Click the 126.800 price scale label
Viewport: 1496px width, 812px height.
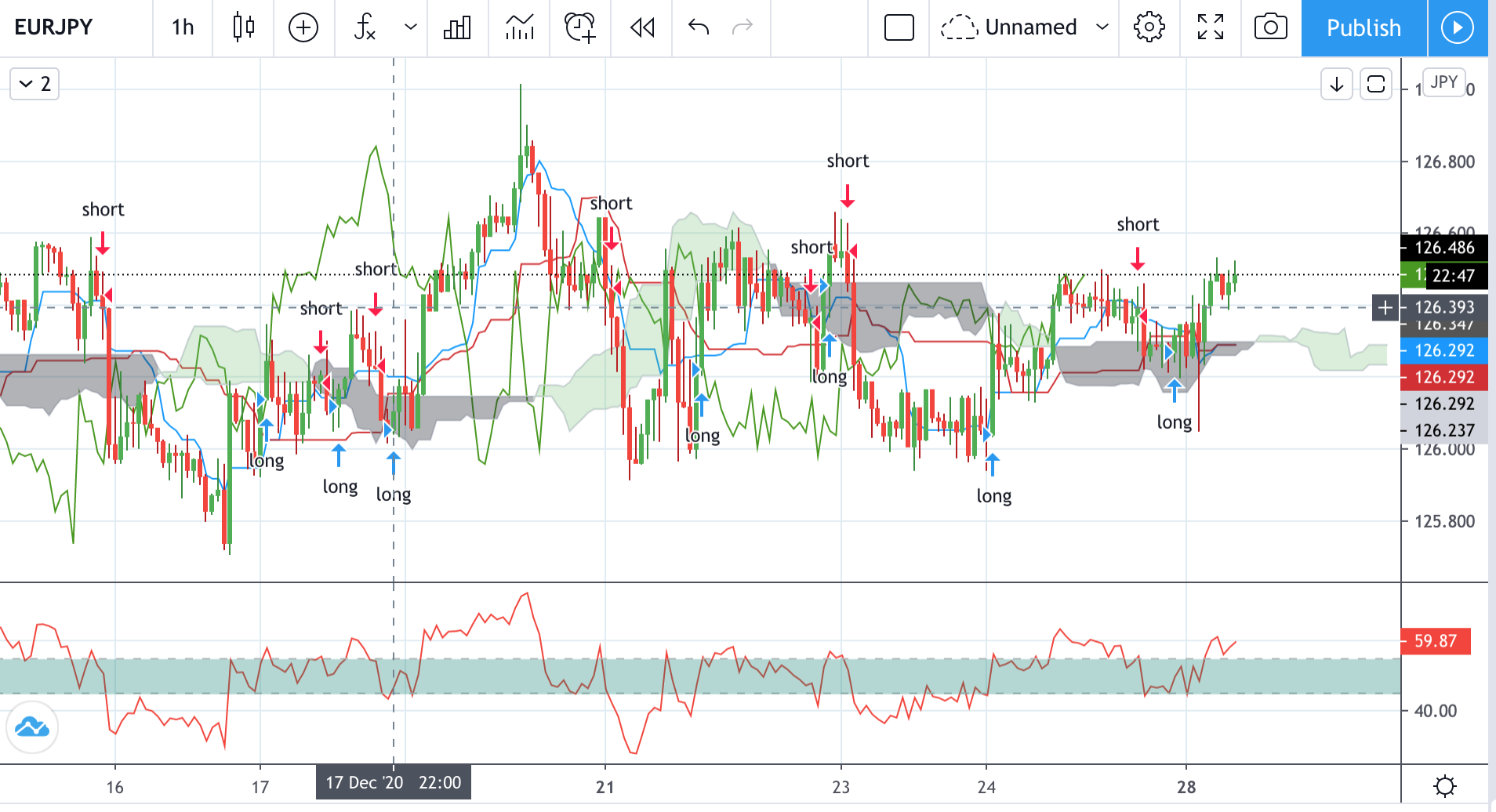click(x=1444, y=162)
